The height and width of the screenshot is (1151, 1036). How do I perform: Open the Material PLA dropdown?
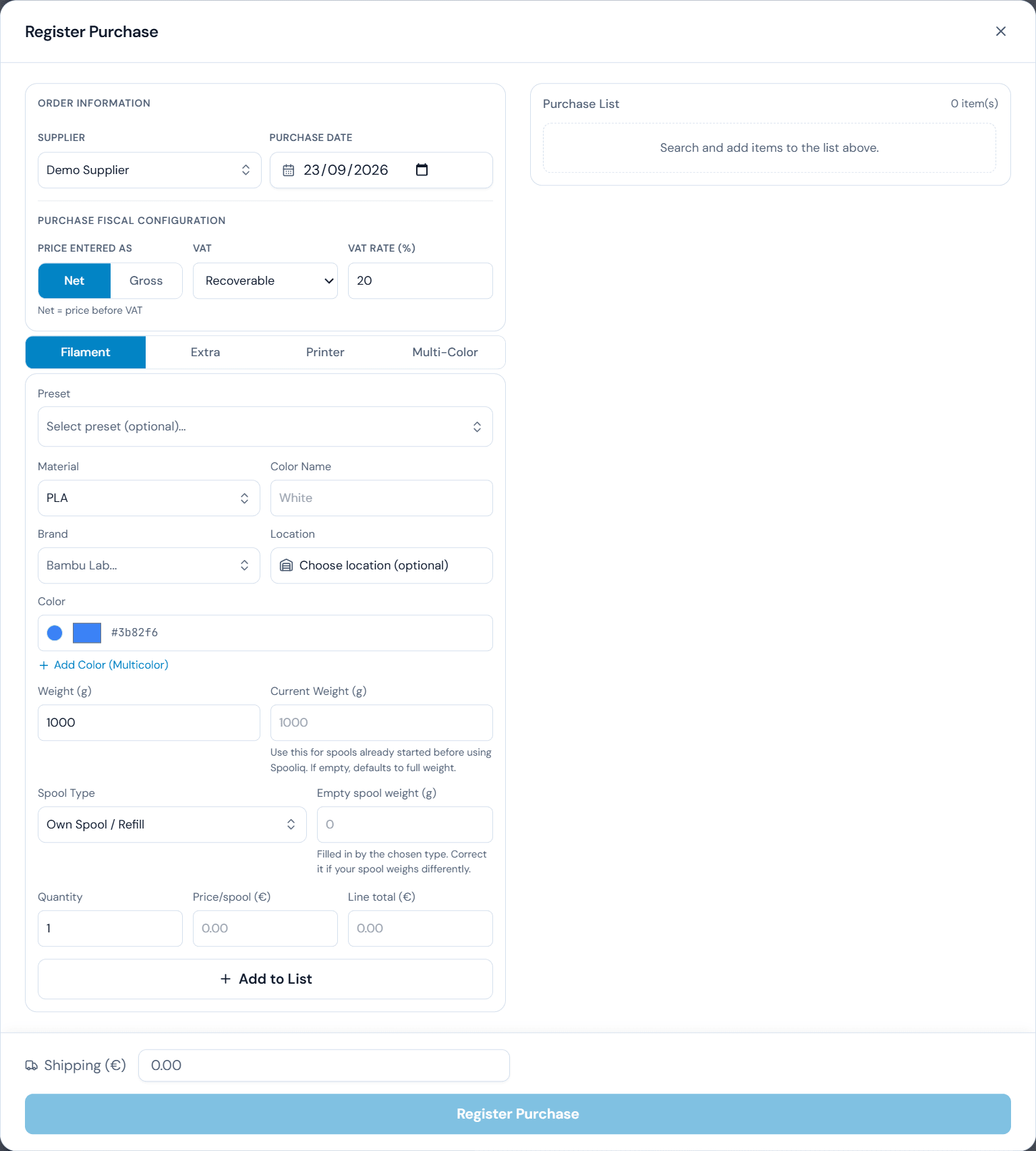click(x=149, y=498)
